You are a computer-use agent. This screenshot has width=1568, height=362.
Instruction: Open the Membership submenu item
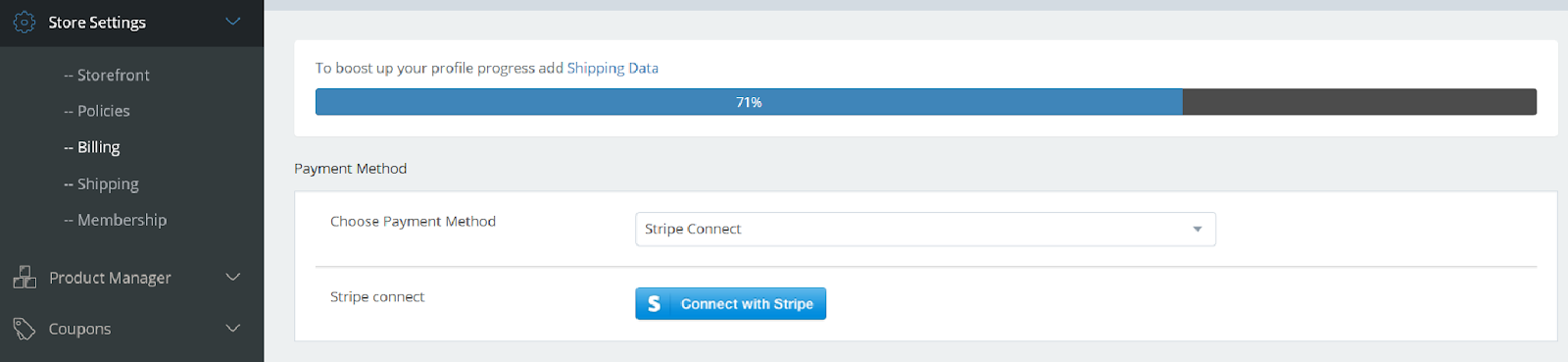(116, 220)
